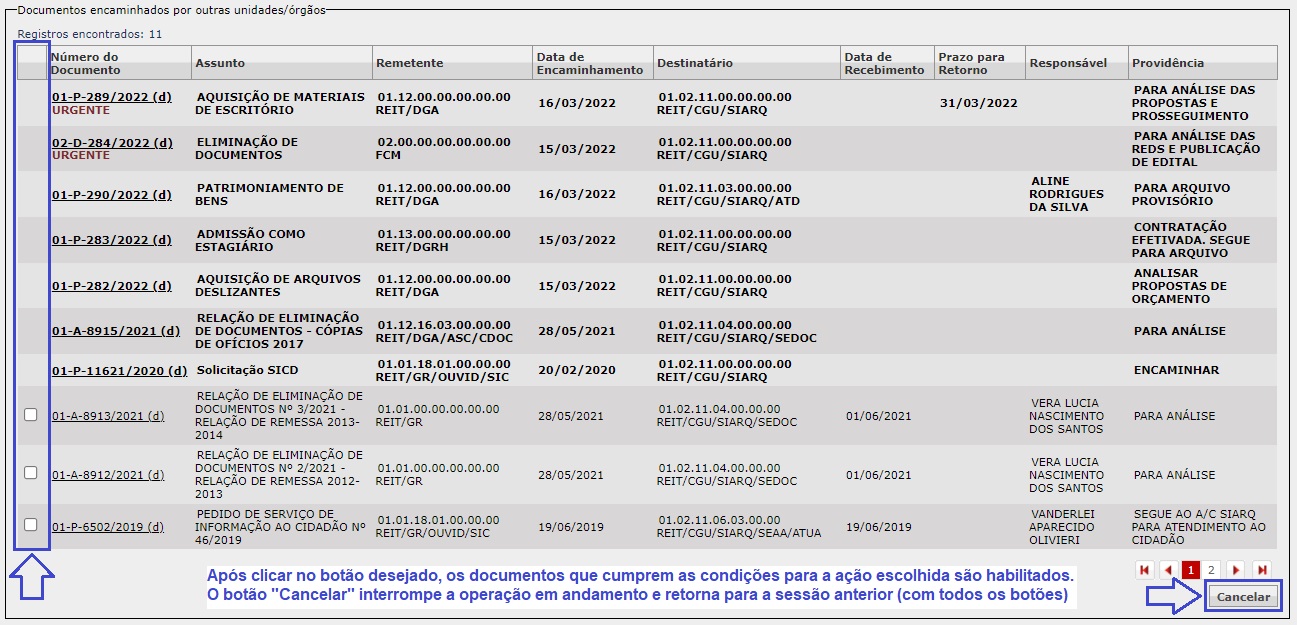Viewport: 1297px width, 625px height.
Task: Check the box for document 01-A-8913/2021
Action: 31,416
